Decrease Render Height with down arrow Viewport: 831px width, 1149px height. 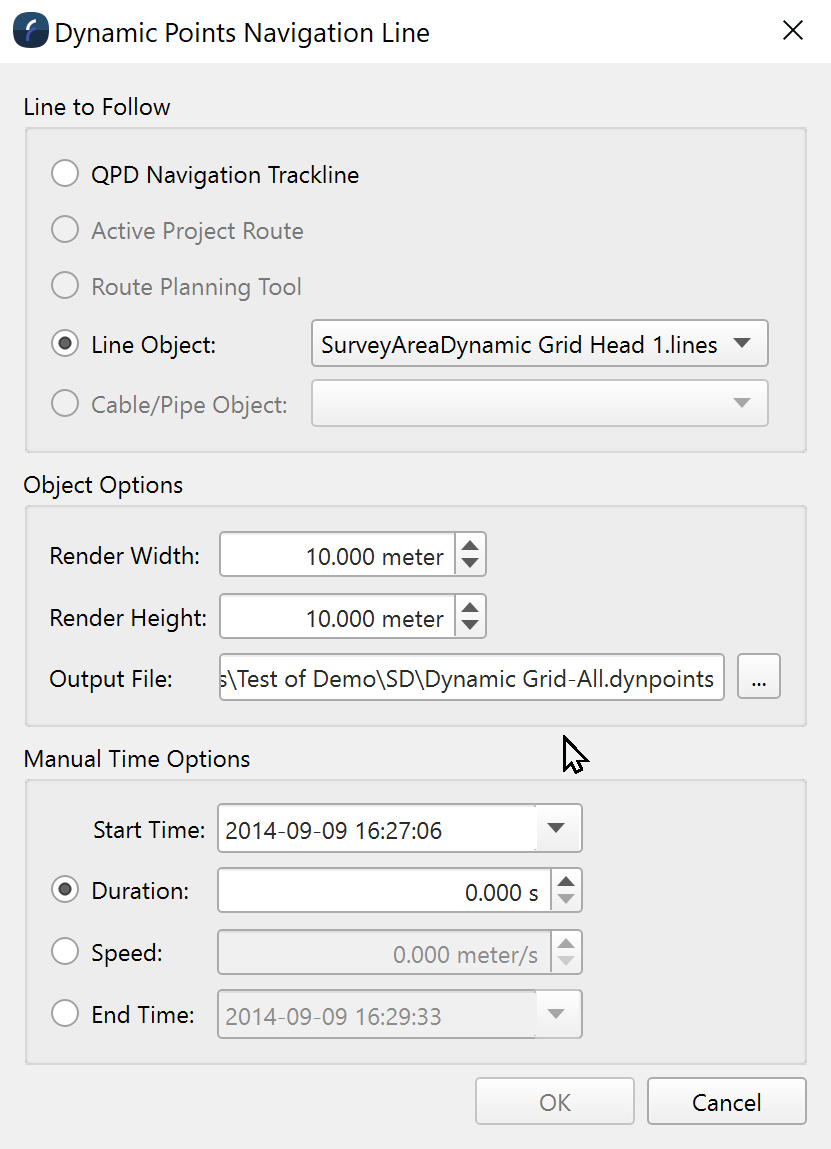click(x=470, y=626)
